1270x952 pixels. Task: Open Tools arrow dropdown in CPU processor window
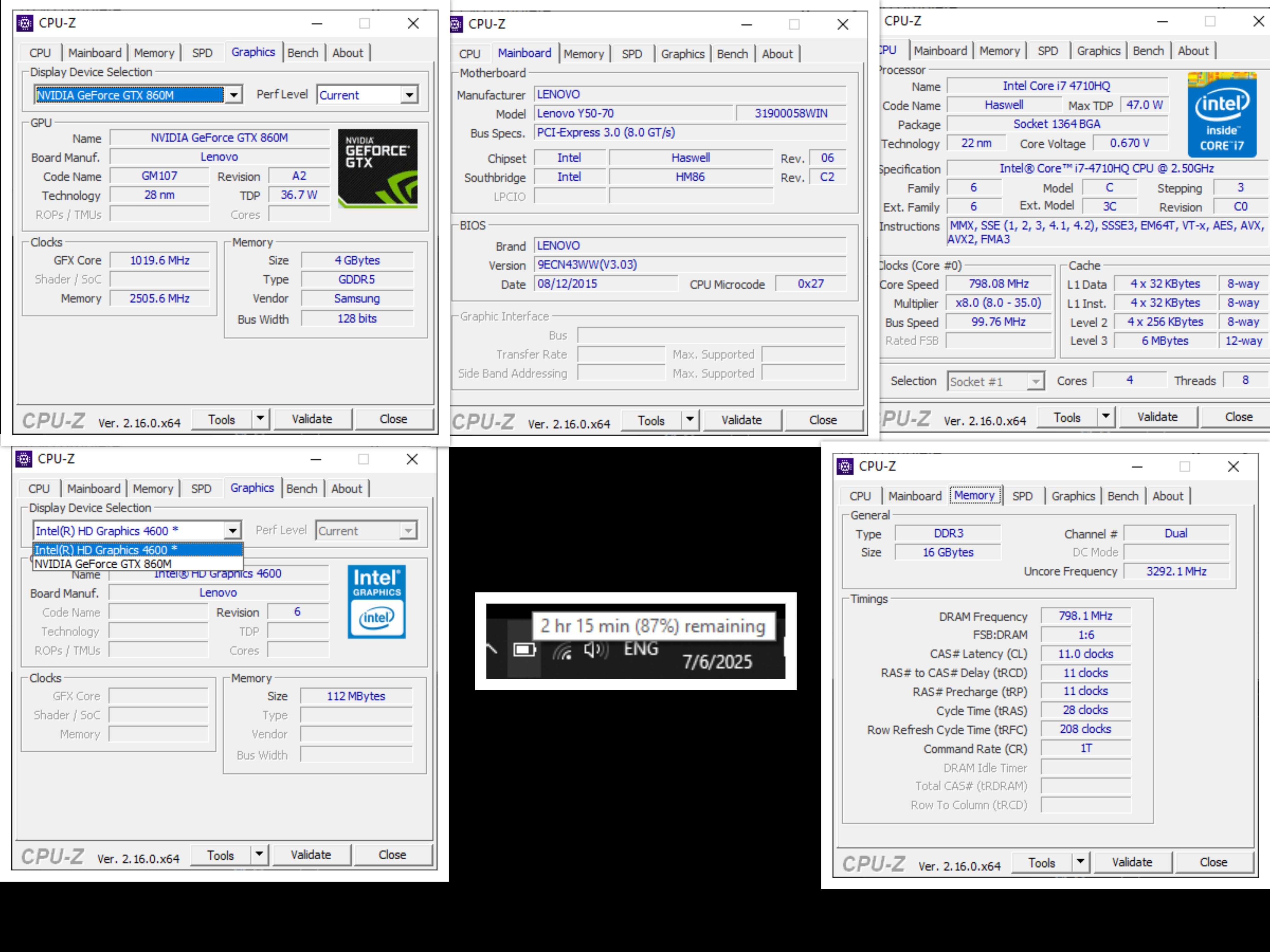coord(1105,417)
